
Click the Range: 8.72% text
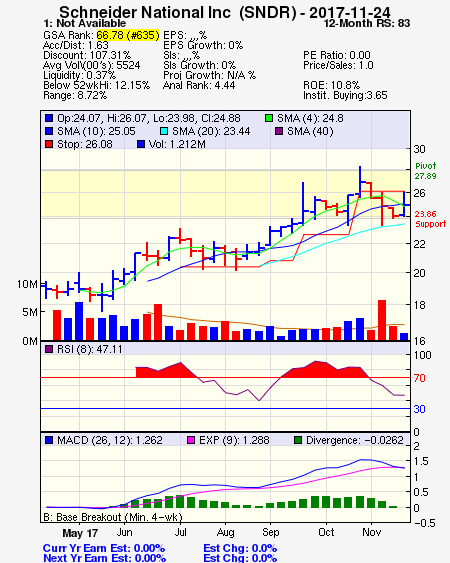75,96
